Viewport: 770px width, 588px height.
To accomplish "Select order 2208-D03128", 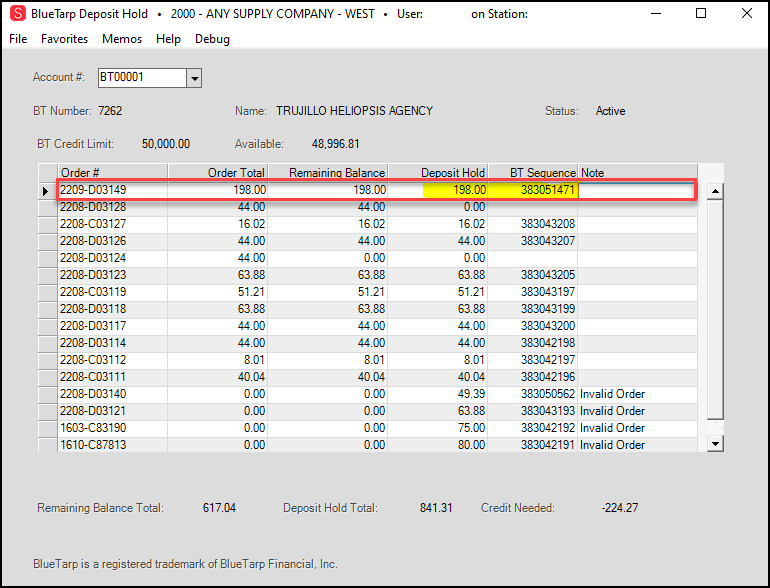I will pos(112,207).
